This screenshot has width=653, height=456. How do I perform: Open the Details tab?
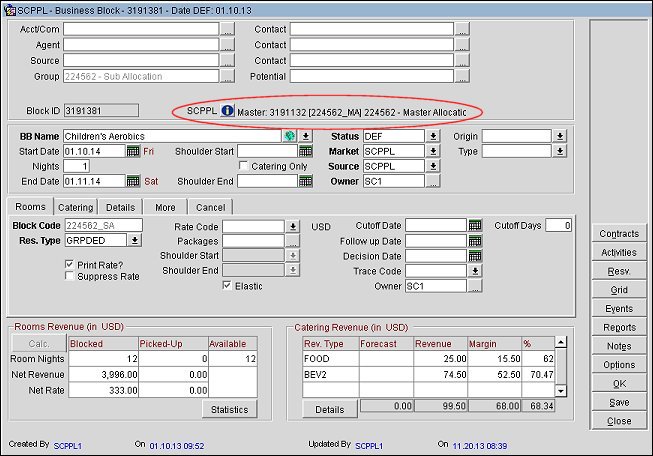pos(120,207)
